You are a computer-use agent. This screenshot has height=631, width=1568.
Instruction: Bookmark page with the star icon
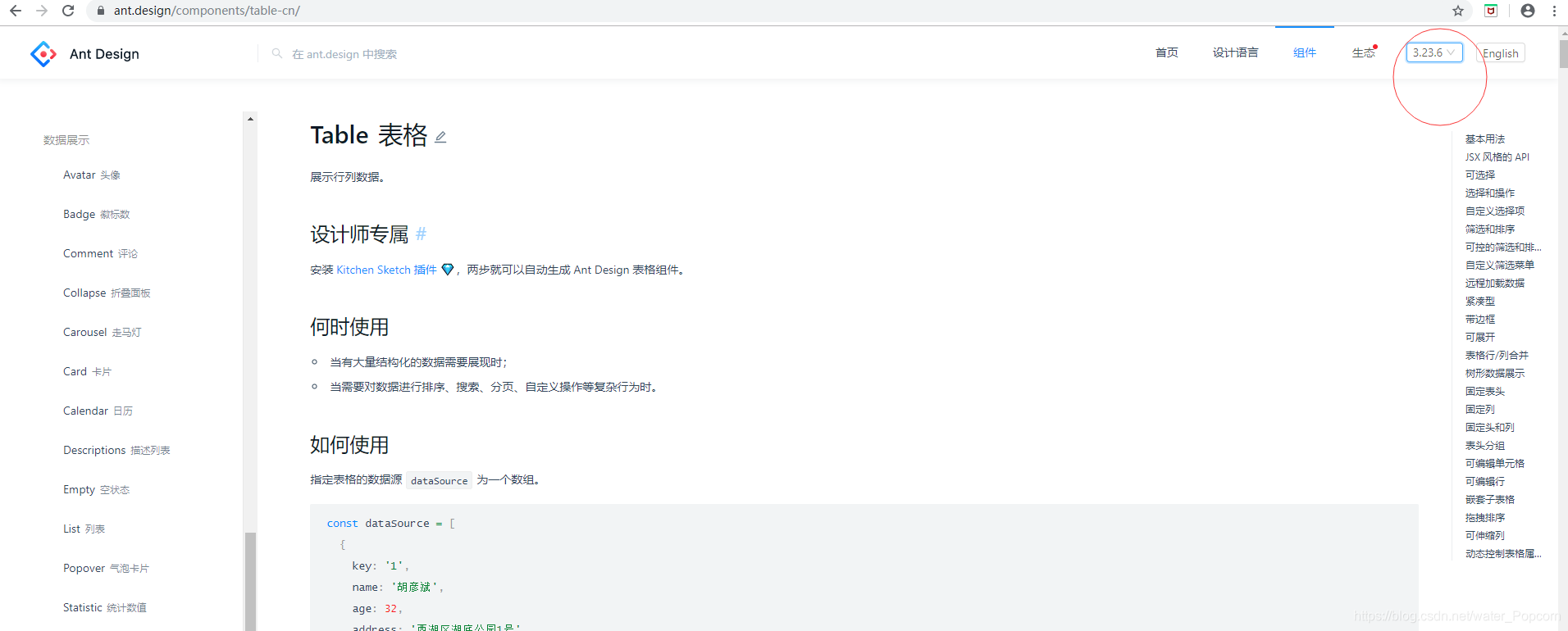tap(1458, 11)
